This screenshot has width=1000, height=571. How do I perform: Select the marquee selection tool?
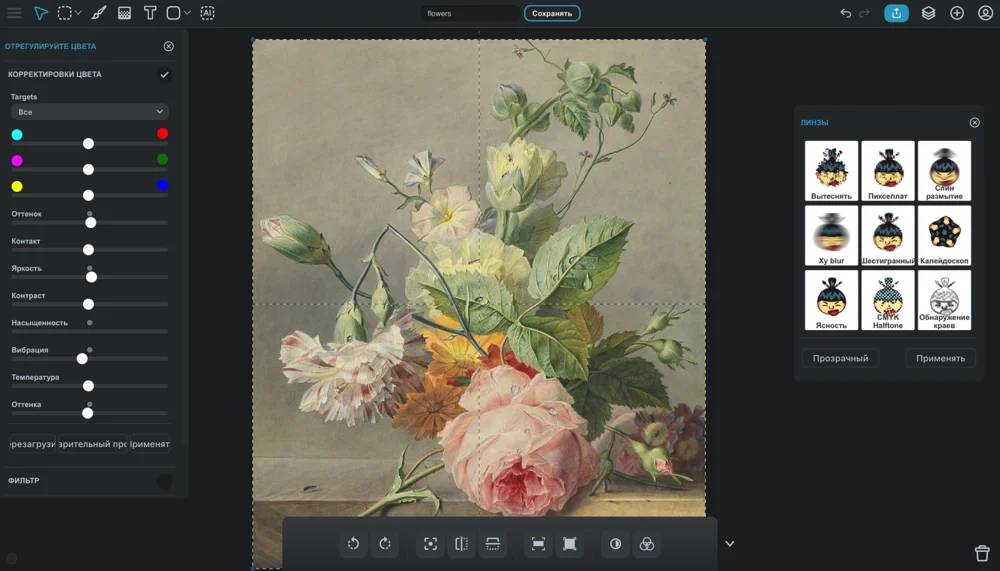(x=64, y=13)
